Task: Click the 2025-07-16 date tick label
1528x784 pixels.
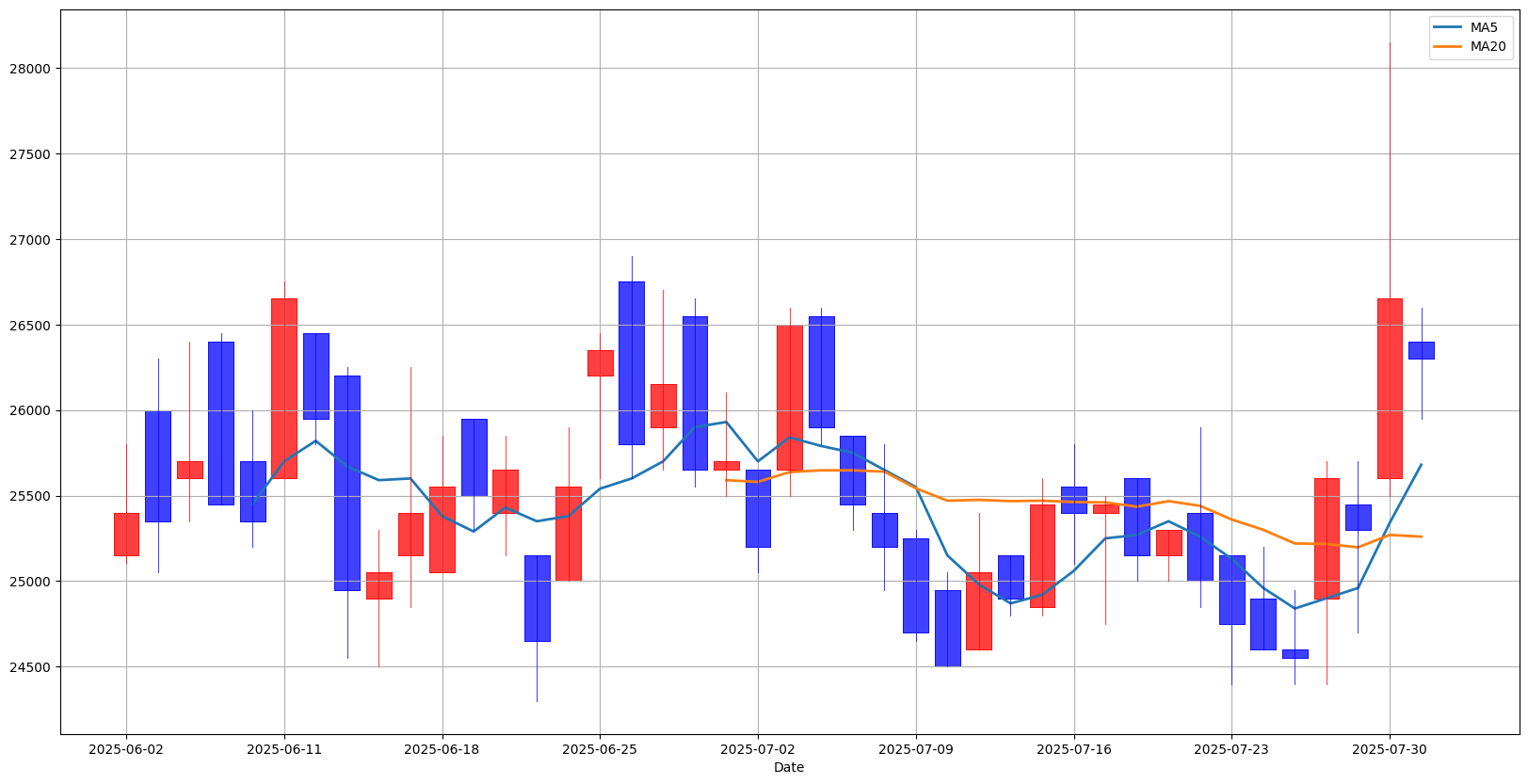Action: click(1074, 749)
